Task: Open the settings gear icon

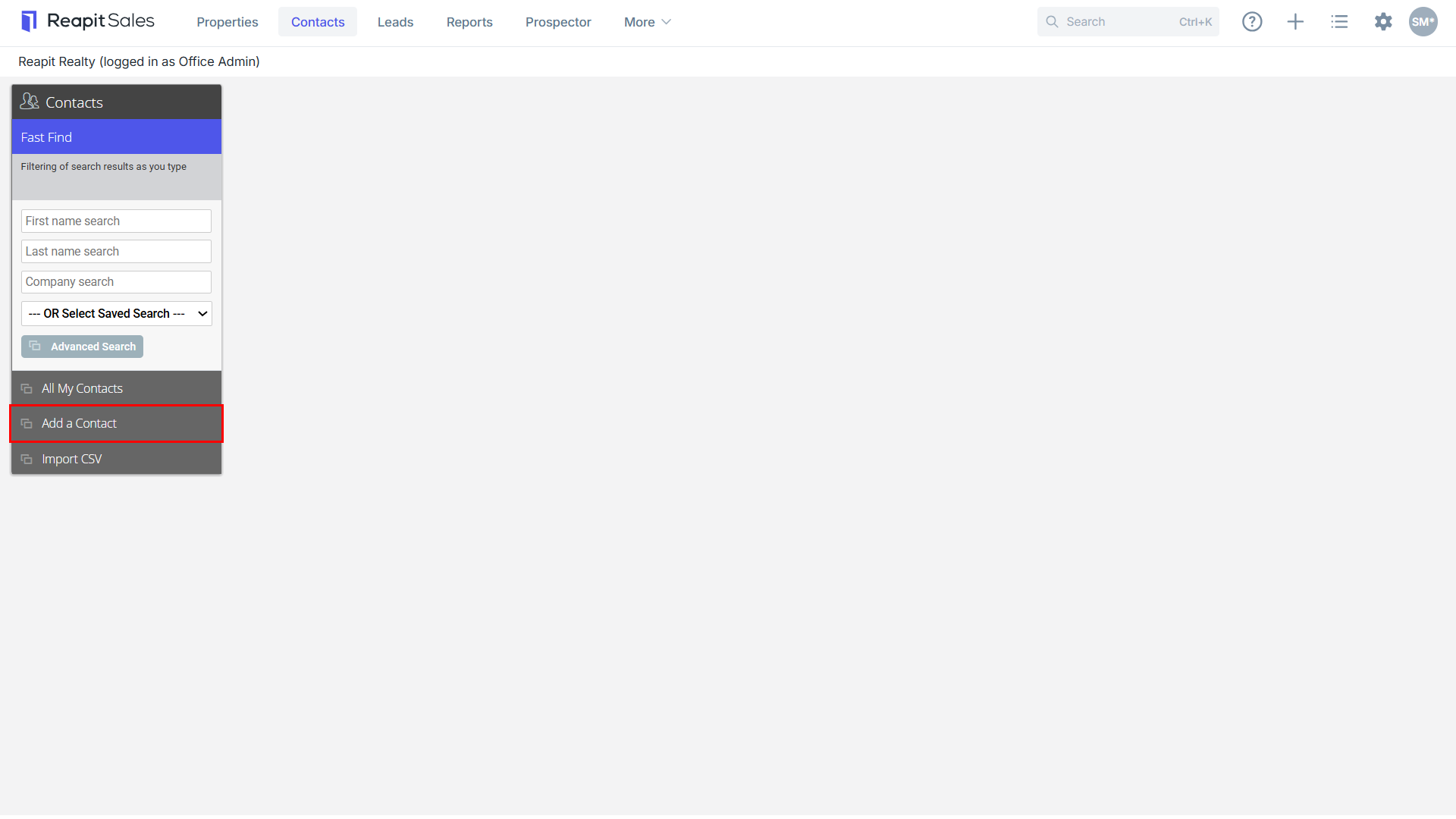Action: pos(1383,22)
